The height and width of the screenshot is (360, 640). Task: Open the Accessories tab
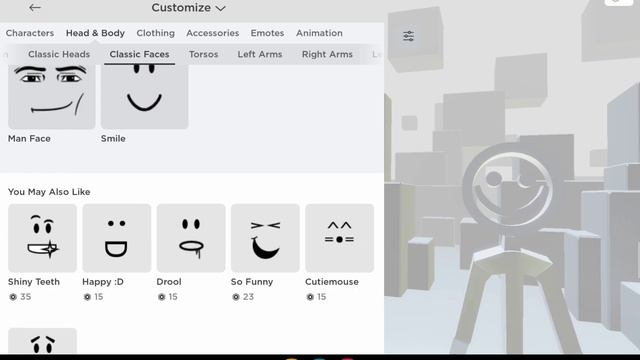[213, 33]
